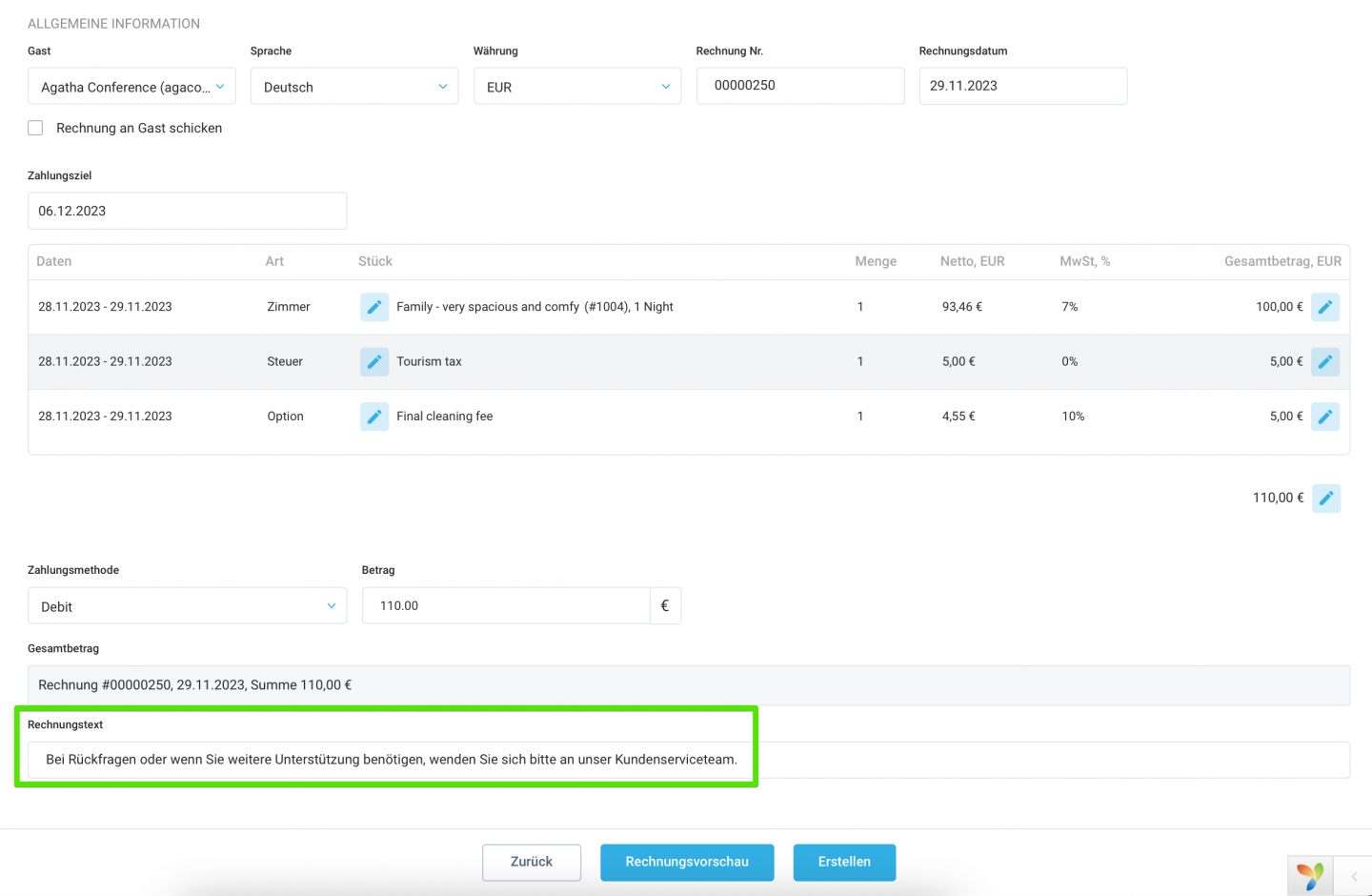Edit item pencil for Final cleaning fee row
The width and height of the screenshot is (1372, 896).
click(374, 417)
